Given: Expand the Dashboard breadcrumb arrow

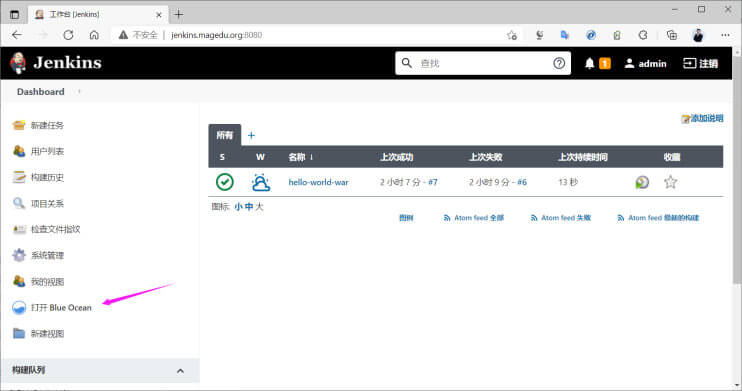Looking at the screenshot, I should pos(79,91).
